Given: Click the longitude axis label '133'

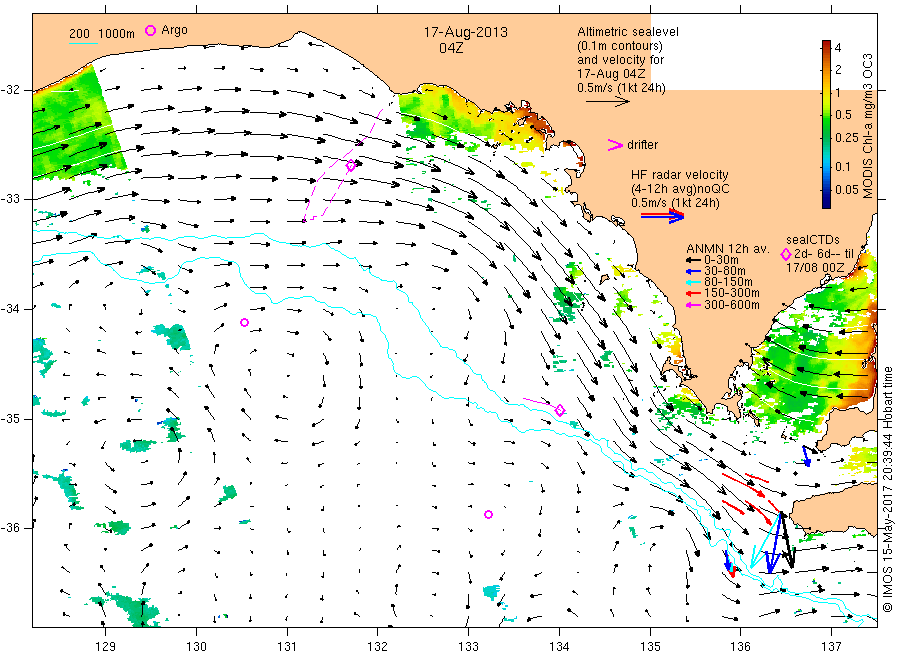Looking at the screenshot, I should coord(468,647).
